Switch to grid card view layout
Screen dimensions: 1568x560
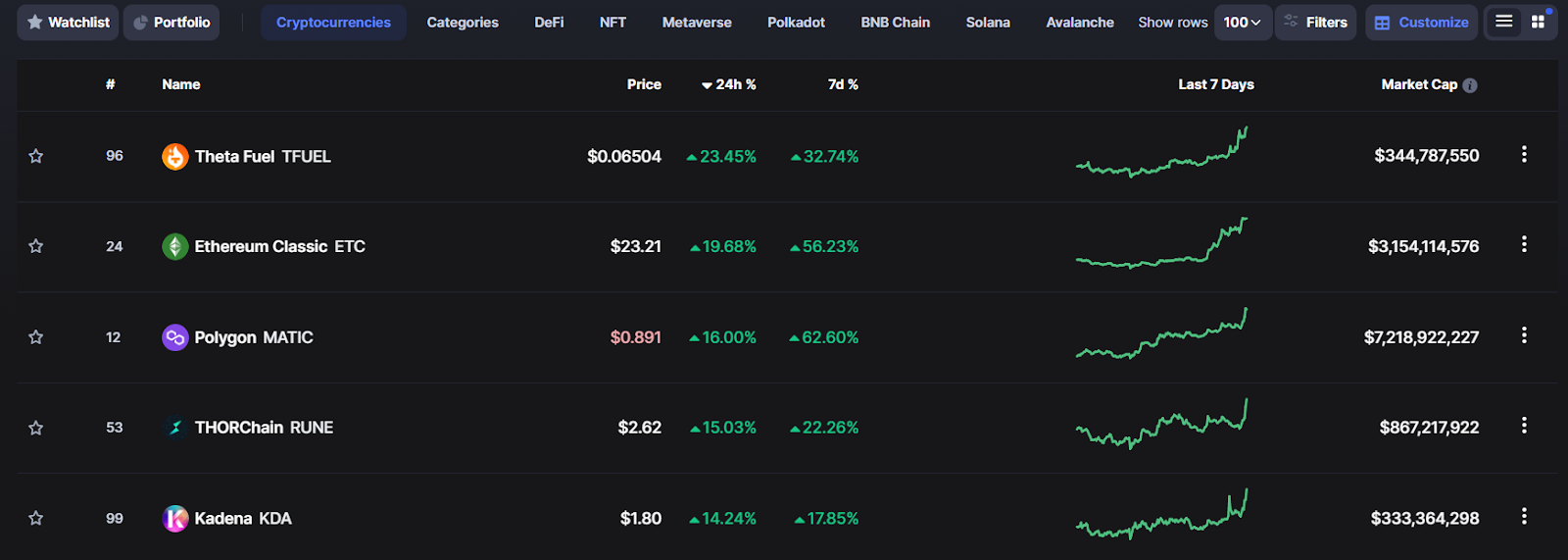point(1538,22)
